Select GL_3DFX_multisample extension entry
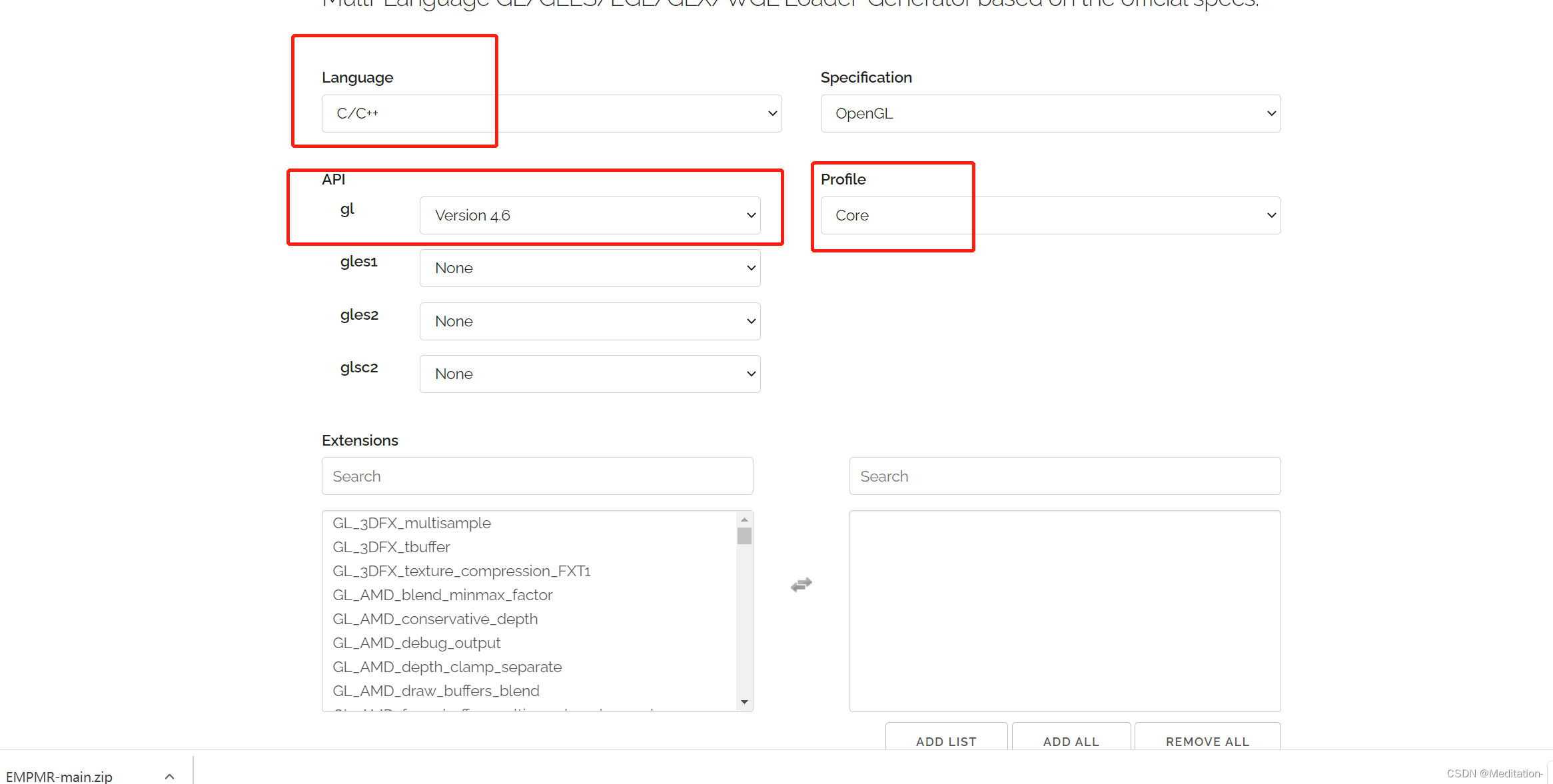The height and width of the screenshot is (784, 1553). (413, 522)
